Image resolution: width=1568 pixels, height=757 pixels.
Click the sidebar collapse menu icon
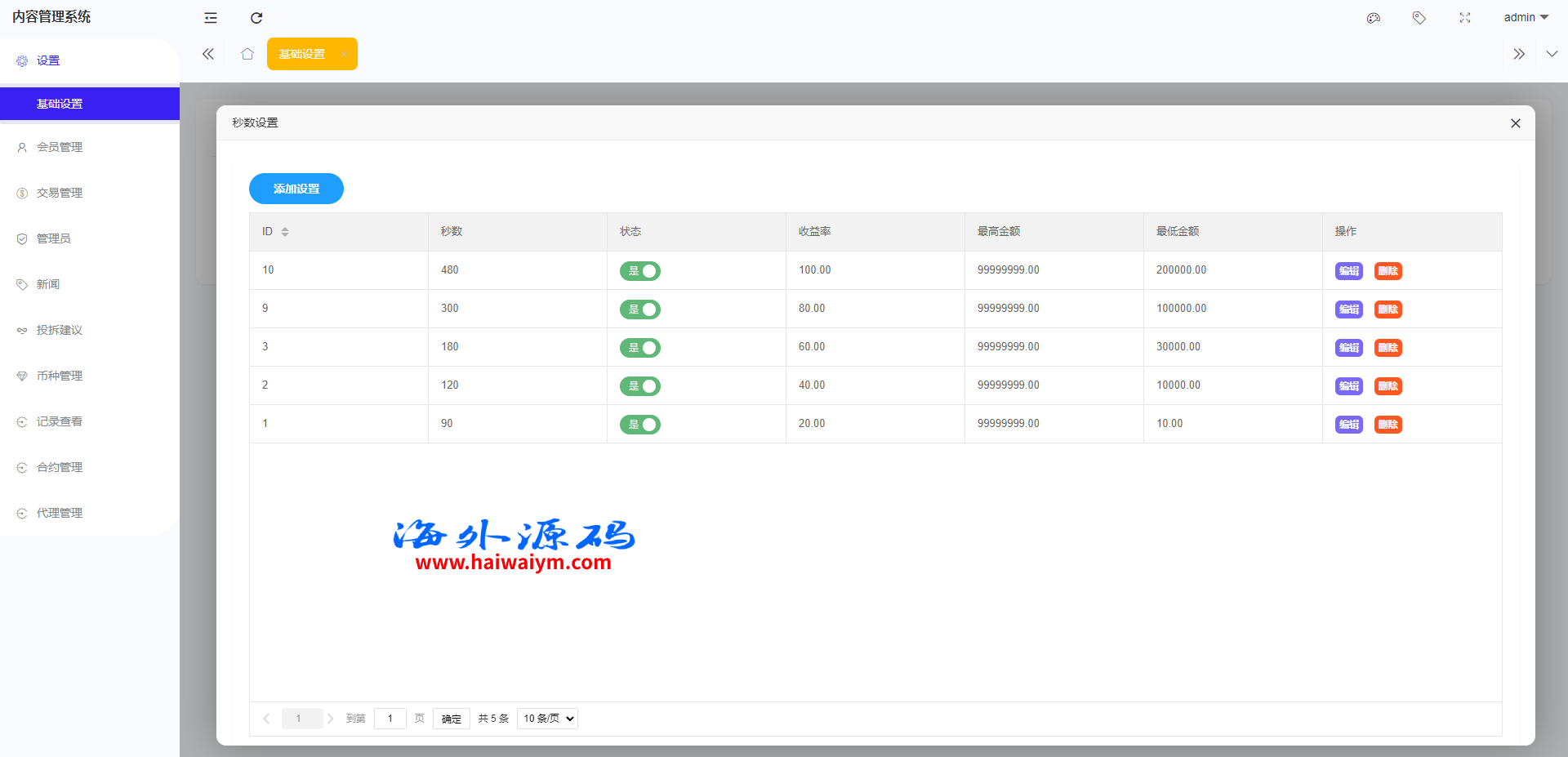tap(211, 18)
